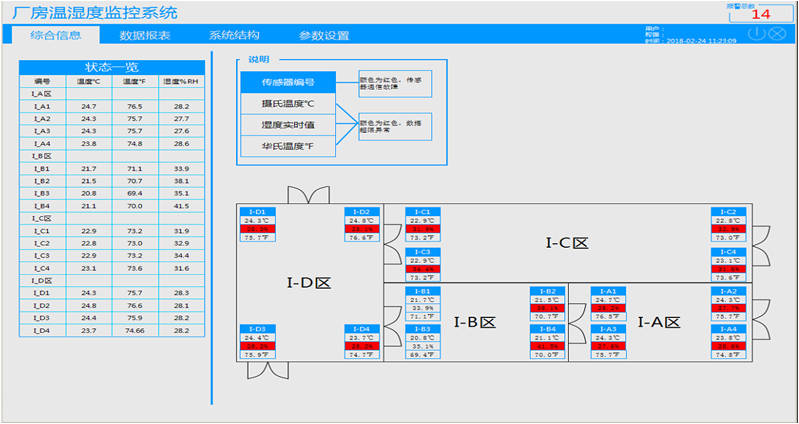The image size is (799, 424).
Task: Select sensor I-B1 header on floor plan
Action: 423,291
